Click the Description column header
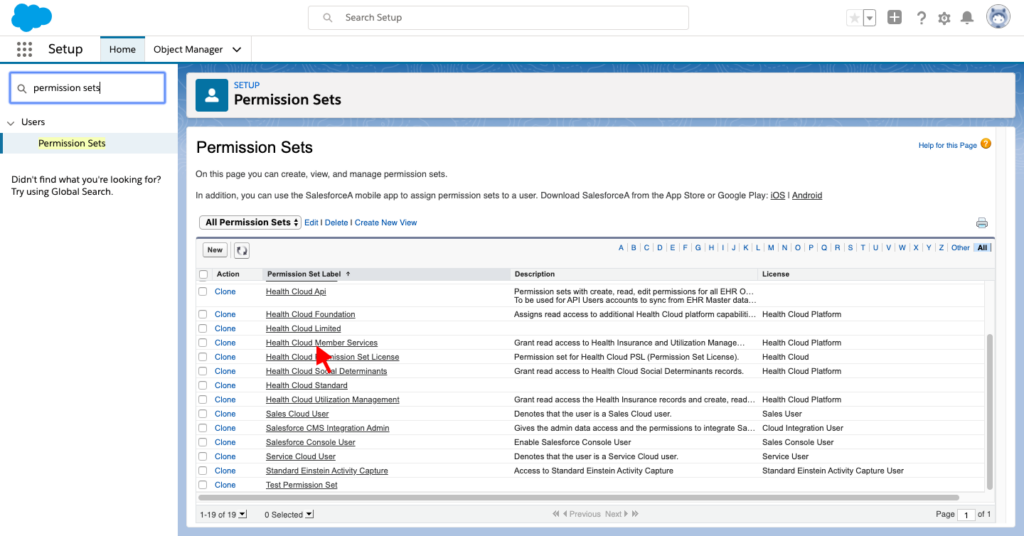Screen dimensions: 1024x536 (x=534, y=274)
